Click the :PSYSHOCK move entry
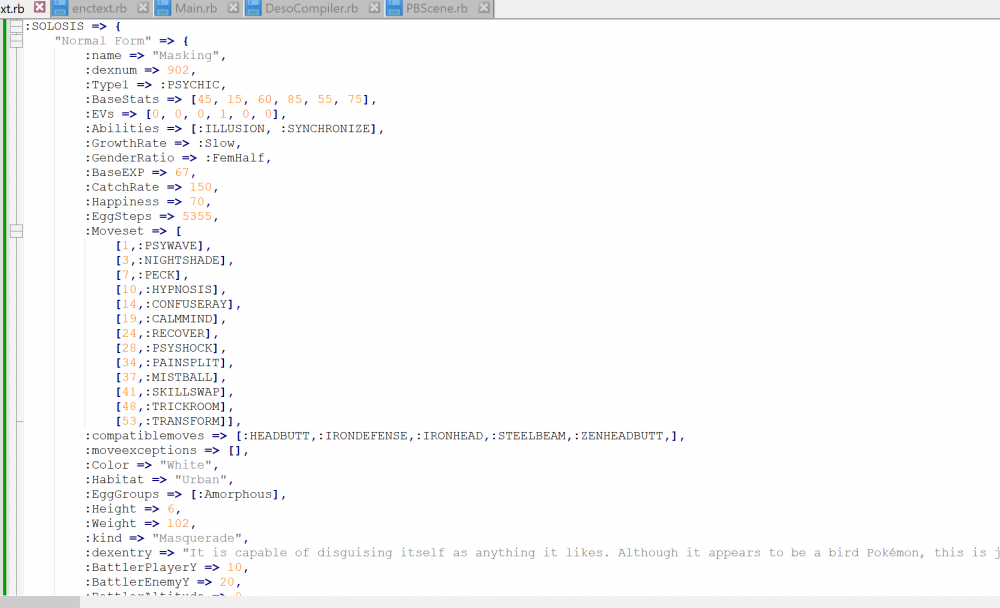 tap(170, 348)
